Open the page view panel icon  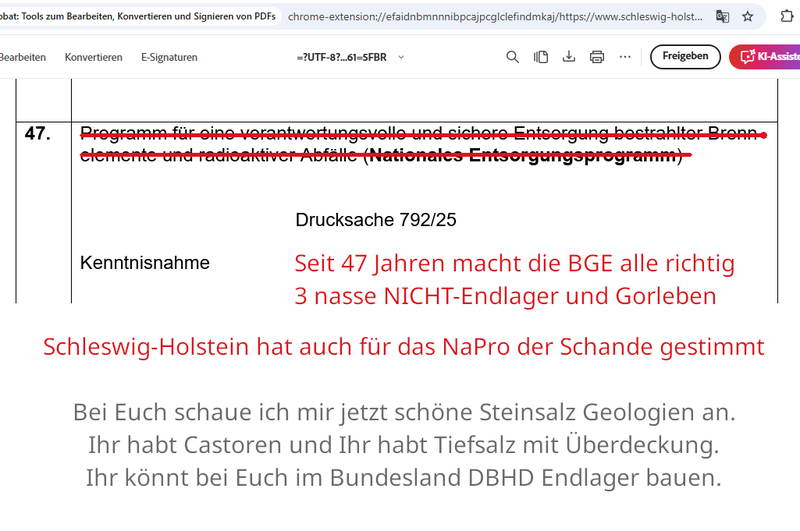[x=541, y=57]
